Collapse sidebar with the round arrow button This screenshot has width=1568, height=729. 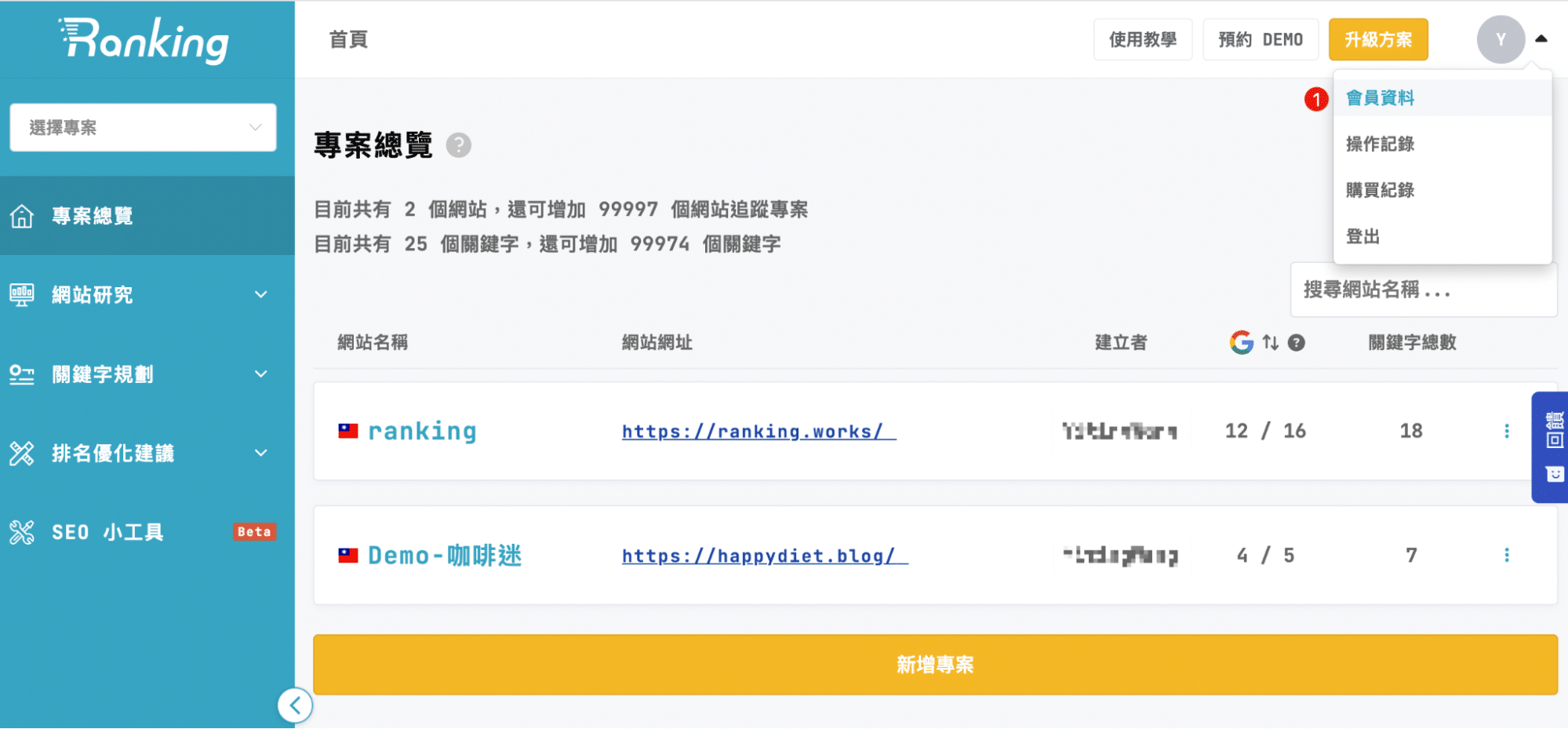coord(295,705)
